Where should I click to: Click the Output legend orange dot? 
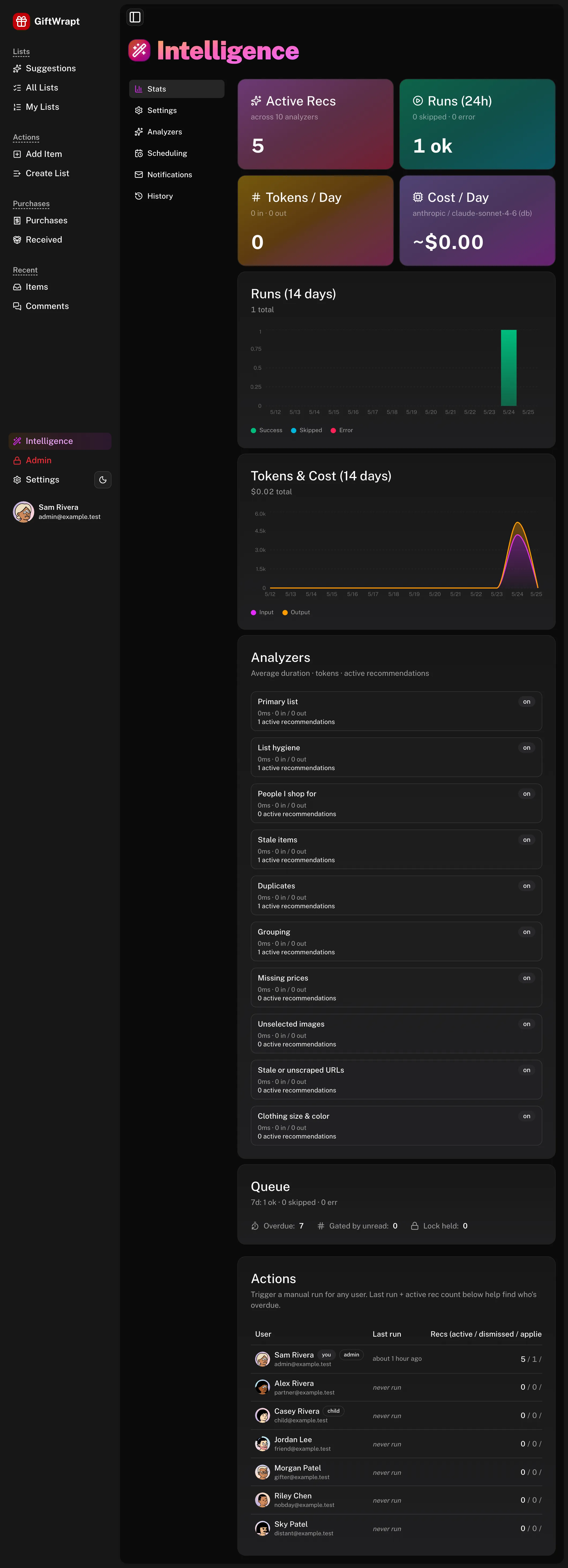(x=285, y=612)
